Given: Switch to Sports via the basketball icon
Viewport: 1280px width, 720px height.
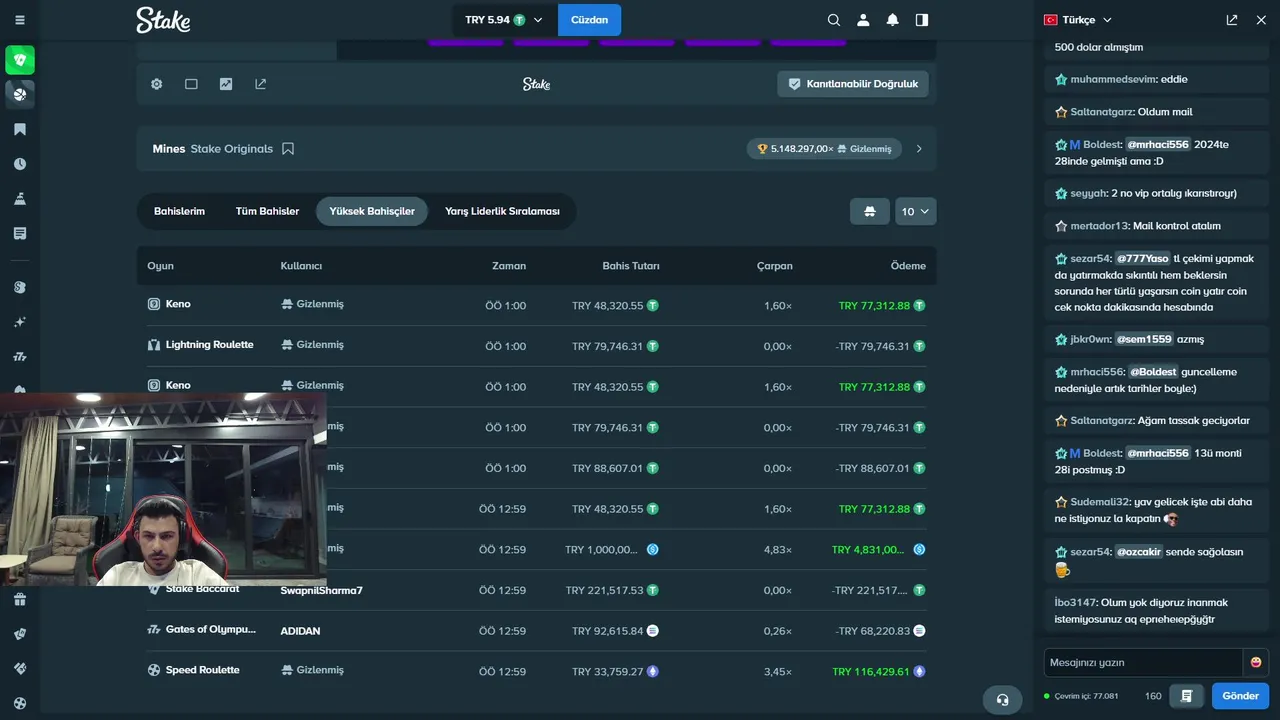Looking at the screenshot, I should coord(20,94).
